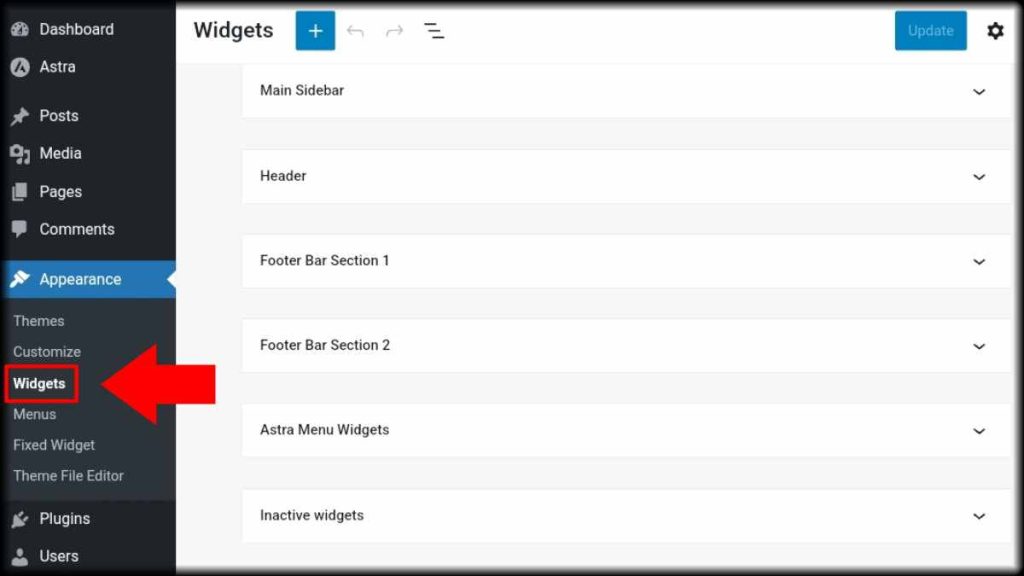The width and height of the screenshot is (1024, 576).
Task: Expand the Main Sidebar widget area
Action: click(x=979, y=91)
